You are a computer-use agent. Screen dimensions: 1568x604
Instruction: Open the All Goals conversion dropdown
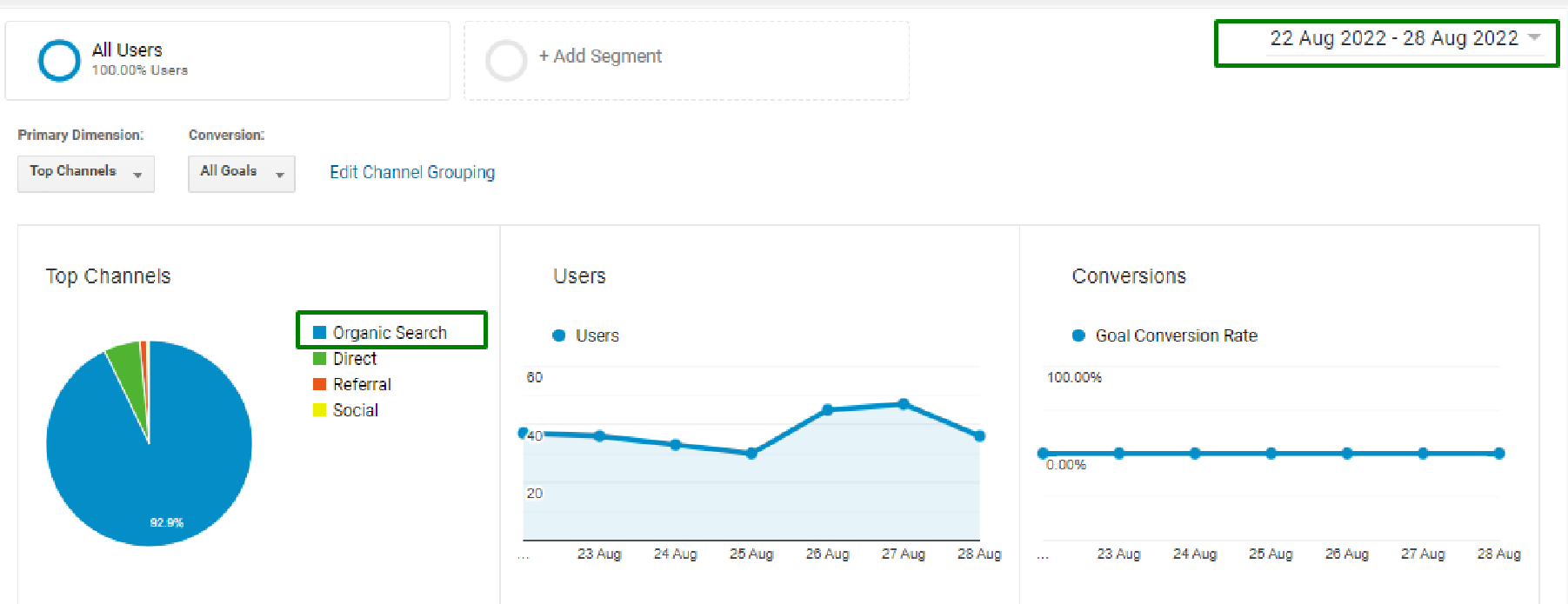242,173
